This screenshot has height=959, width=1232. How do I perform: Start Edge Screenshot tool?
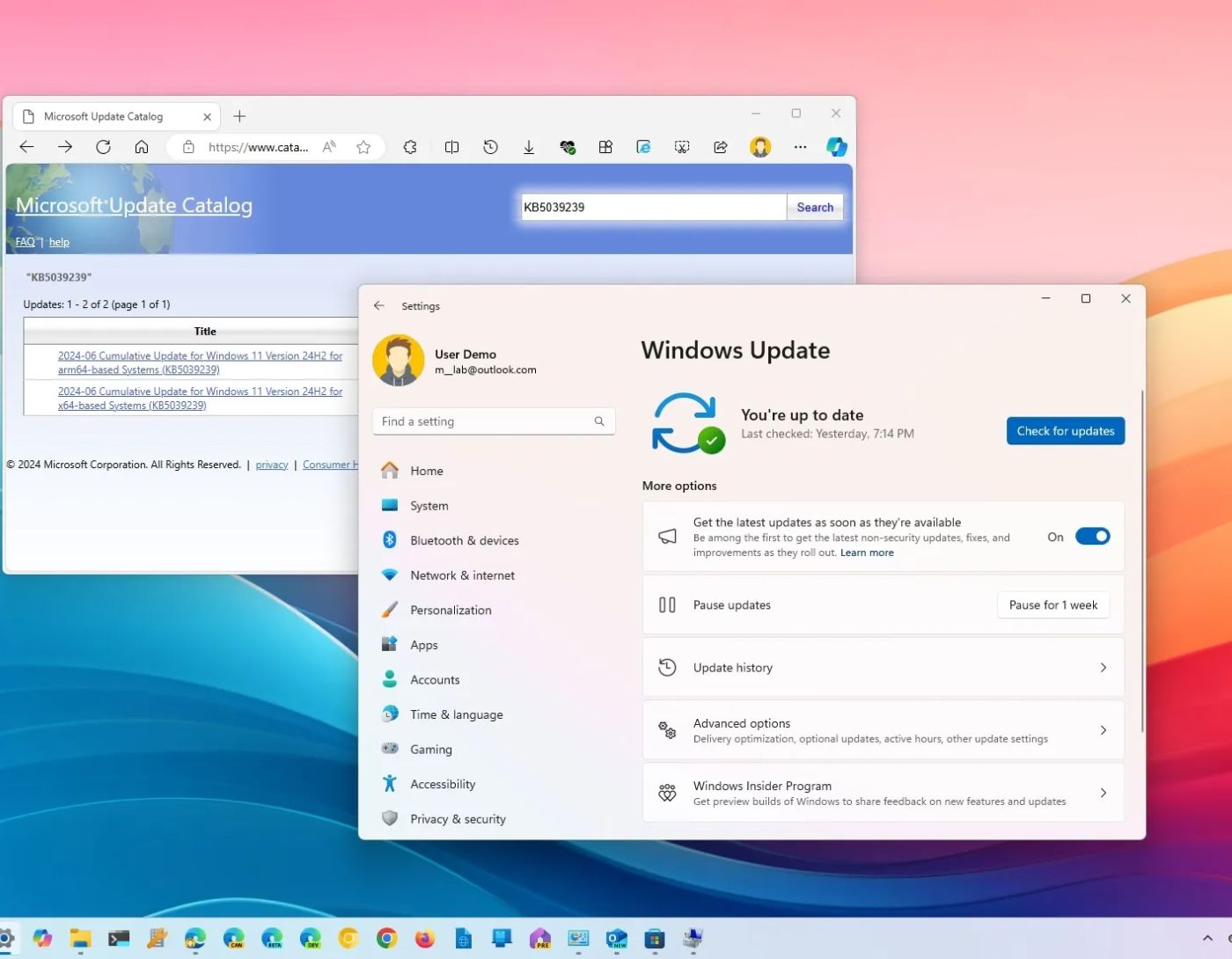click(x=682, y=147)
